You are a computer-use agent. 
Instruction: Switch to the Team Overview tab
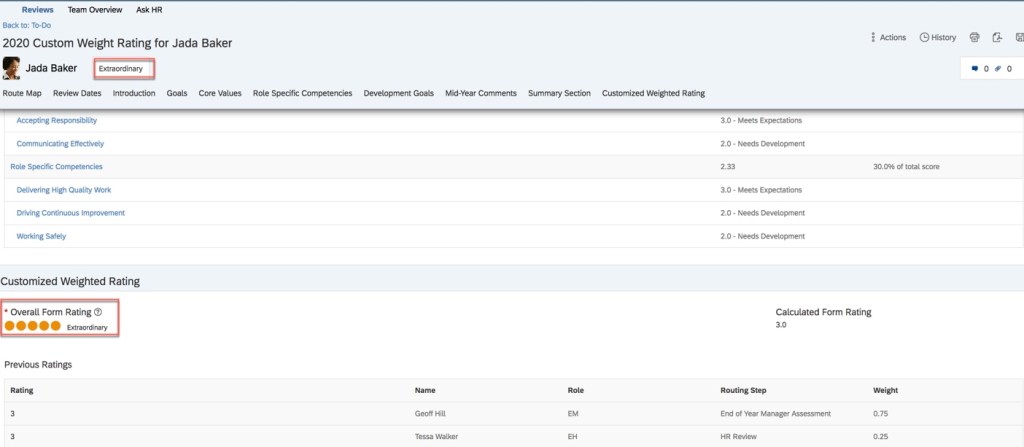(x=95, y=9)
